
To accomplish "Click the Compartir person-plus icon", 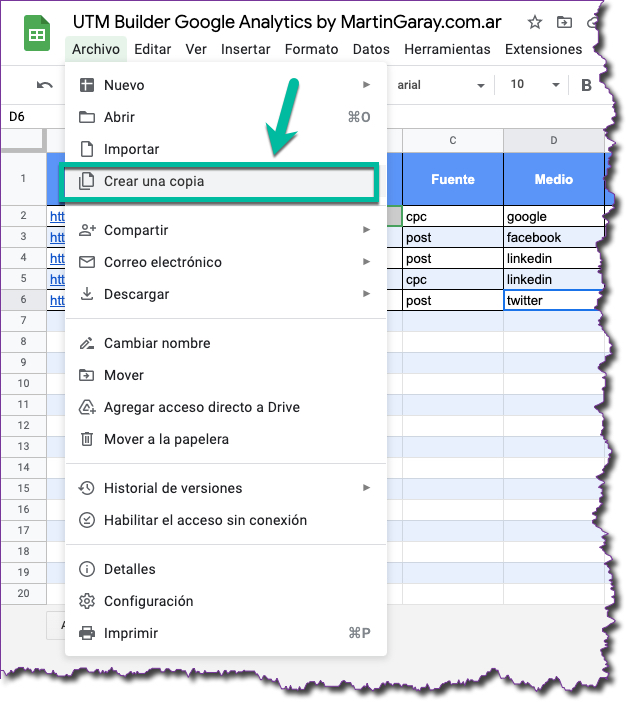I will (x=87, y=230).
